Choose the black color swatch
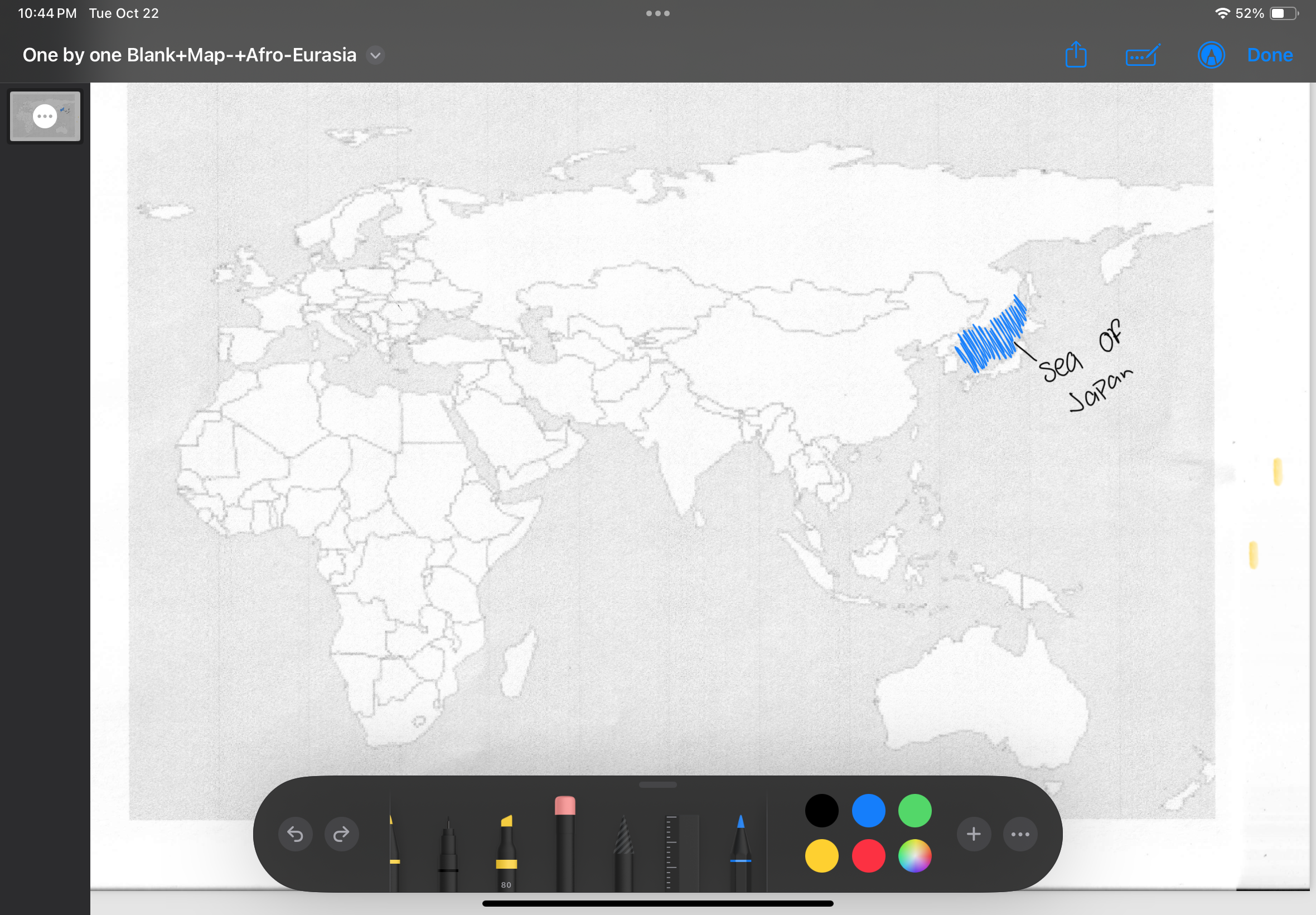This screenshot has width=1316, height=915. [821, 811]
